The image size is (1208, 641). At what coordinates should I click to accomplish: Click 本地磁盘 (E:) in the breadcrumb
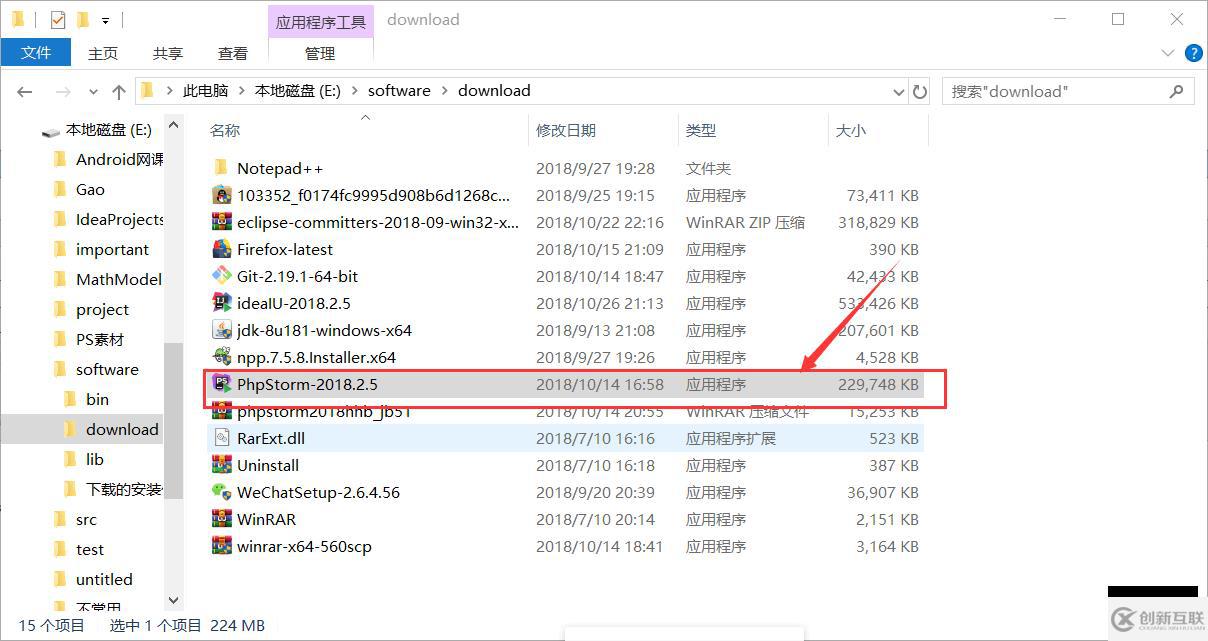point(298,90)
